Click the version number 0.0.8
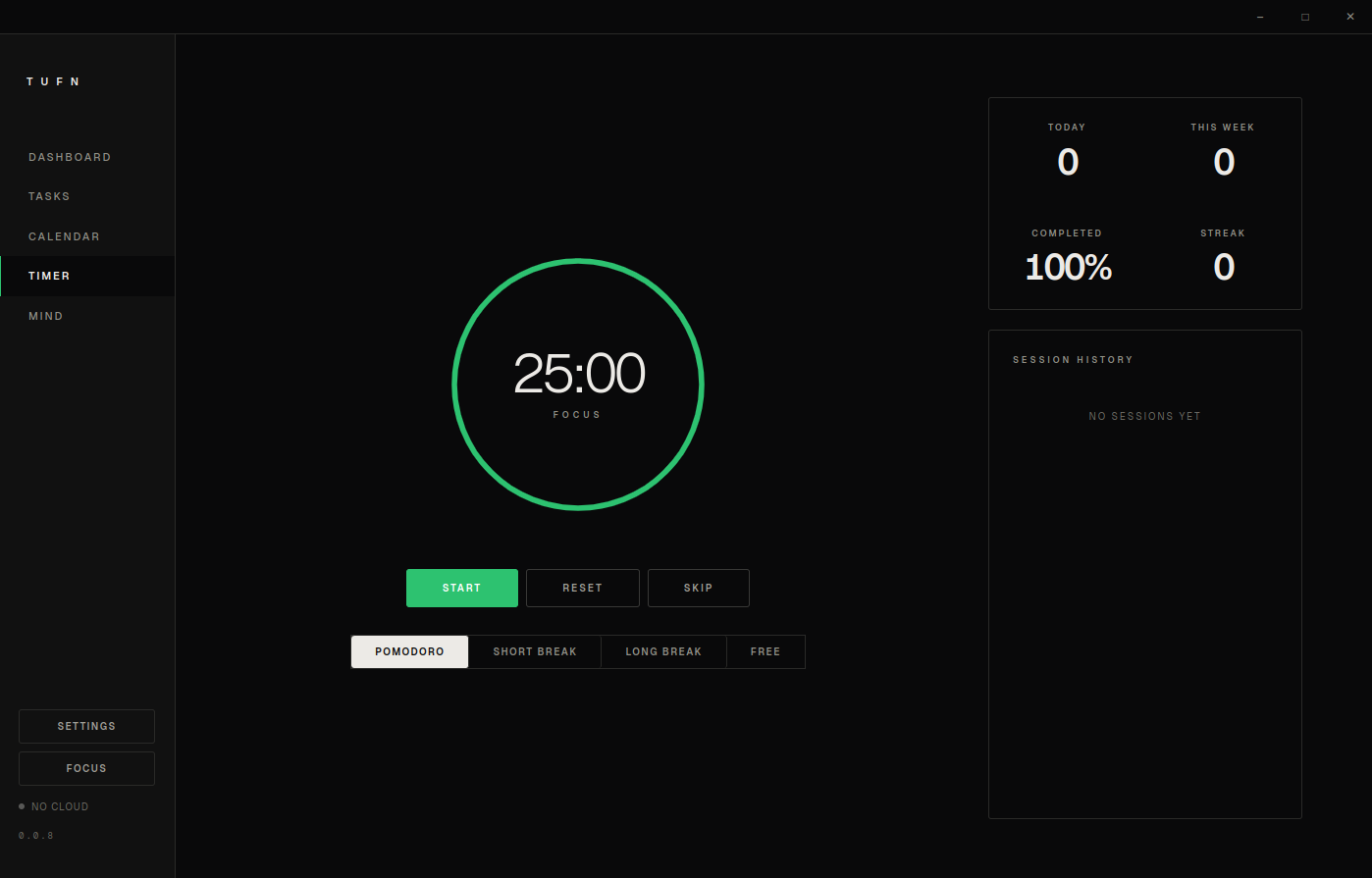Viewport: 1372px width, 878px height. [36, 835]
